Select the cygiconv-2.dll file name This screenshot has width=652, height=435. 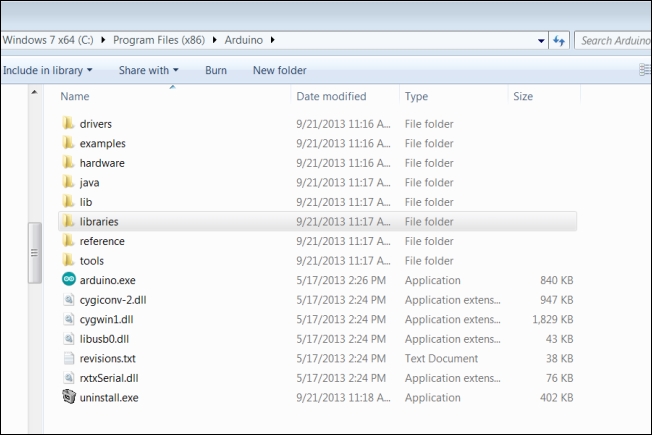coord(113,300)
